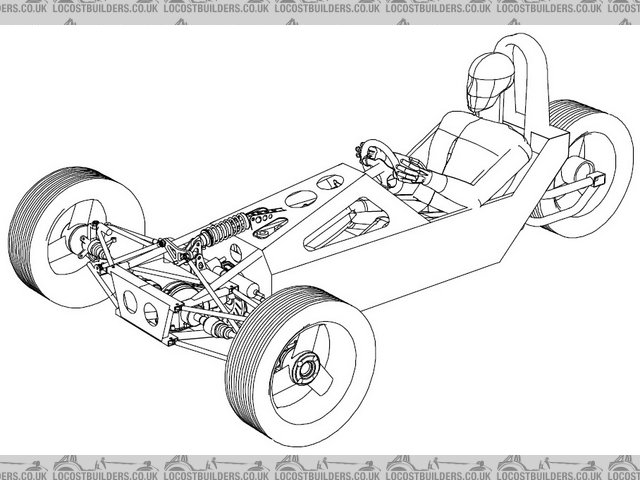Select the larger circular hole on top panel

[x=300, y=199]
